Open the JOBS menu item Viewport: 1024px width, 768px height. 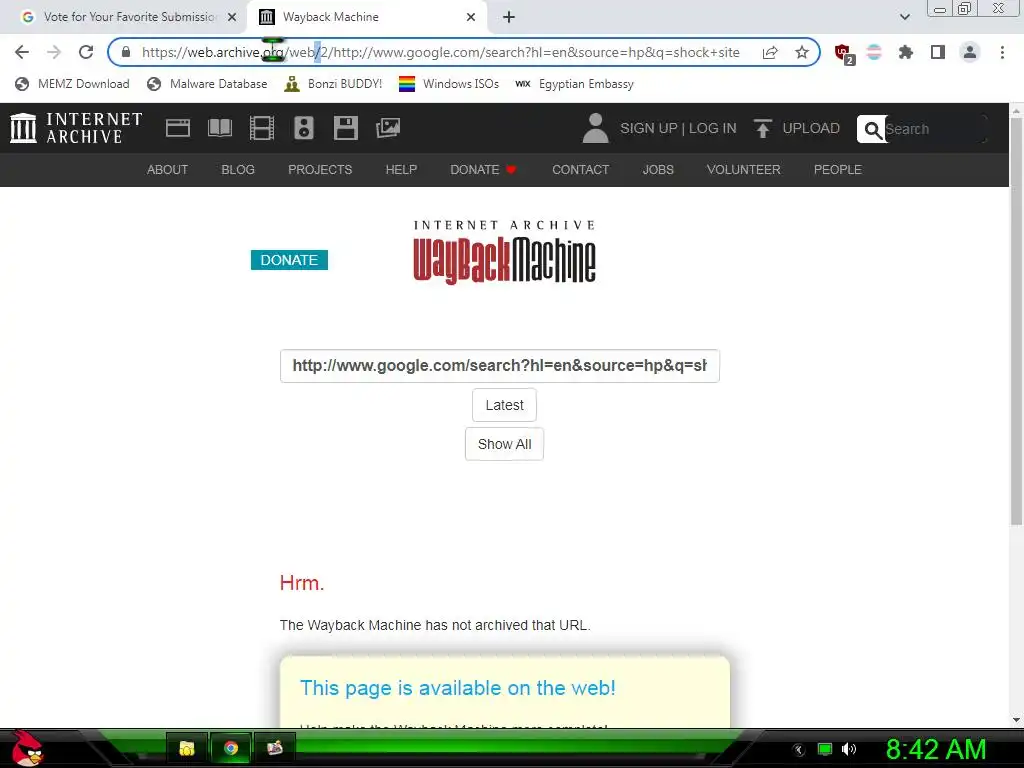pyautogui.click(x=658, y=170)
